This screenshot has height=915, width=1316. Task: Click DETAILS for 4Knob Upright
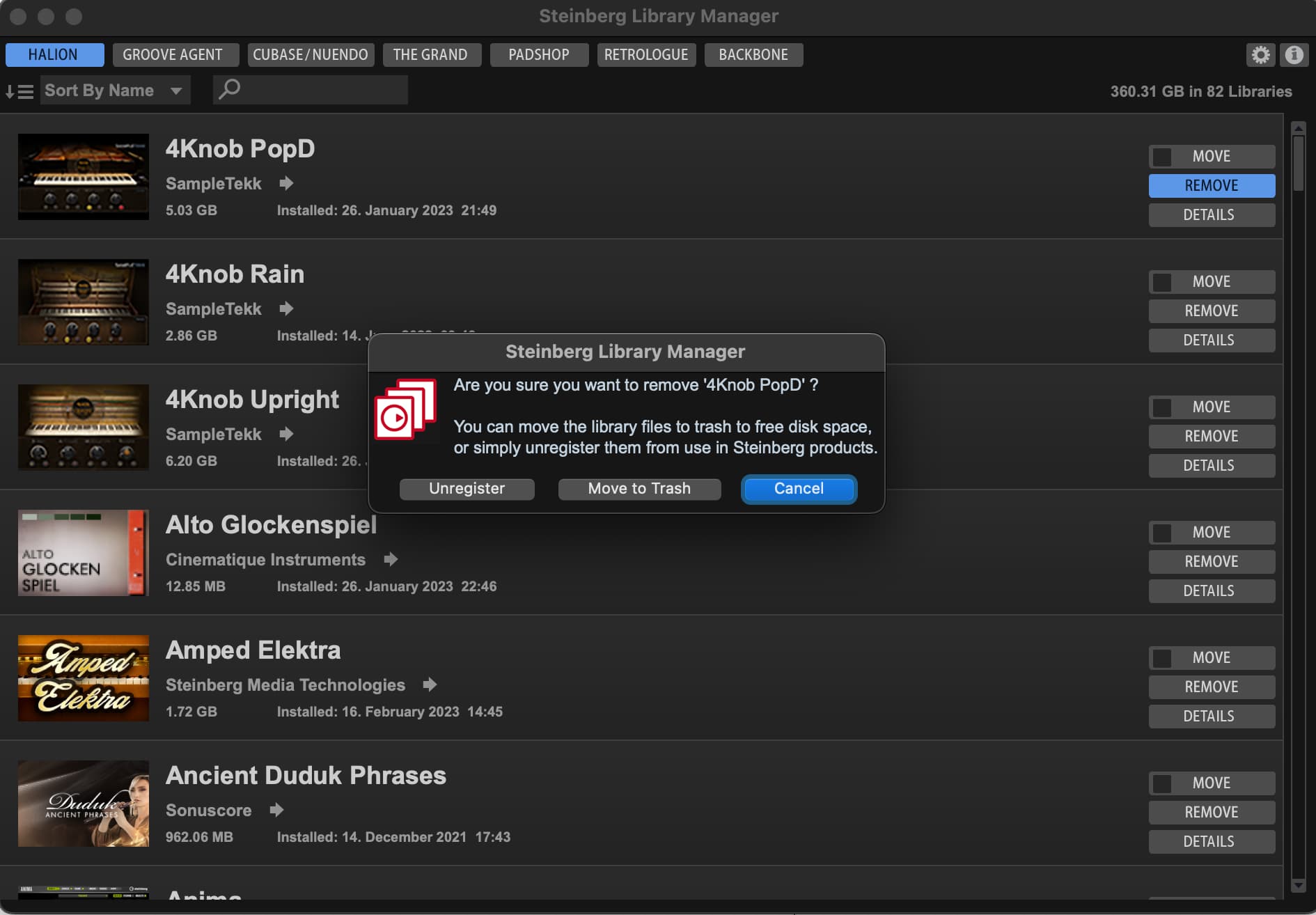click(1212, 466)
